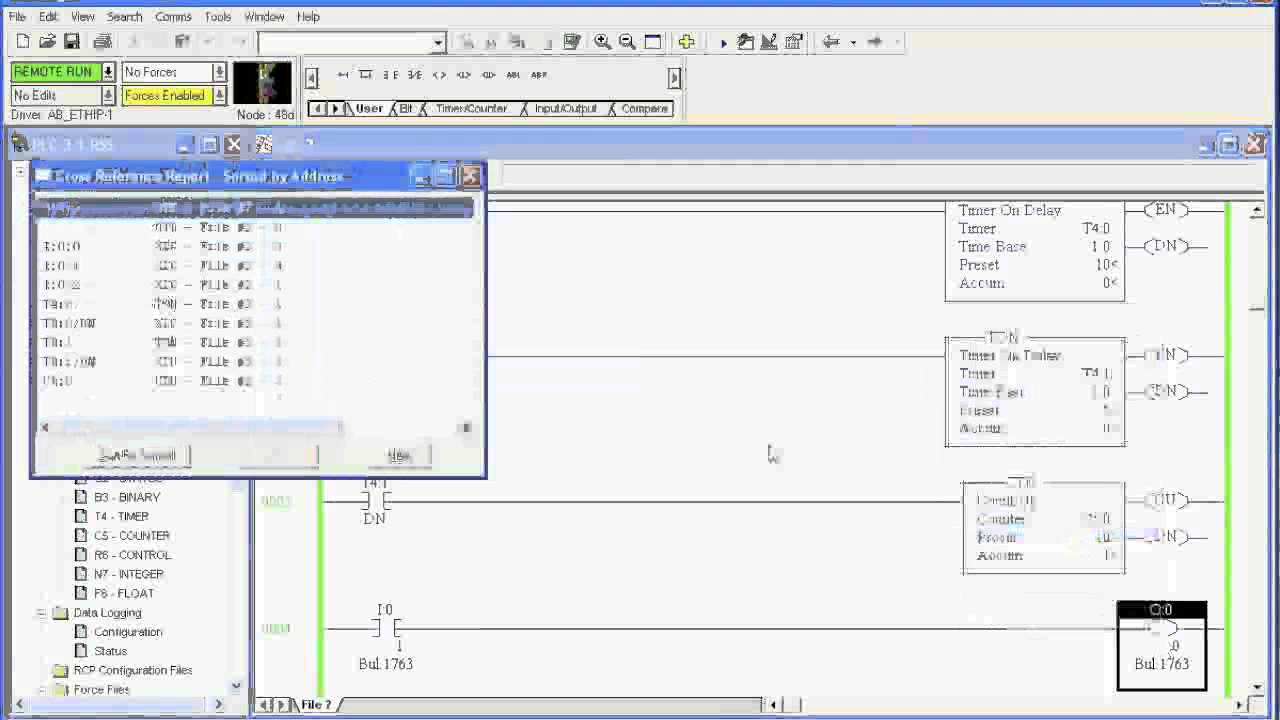Screen dimensions: 1280x720
Task: Click the Save diskette icon
Action: (x=72, y=41)
